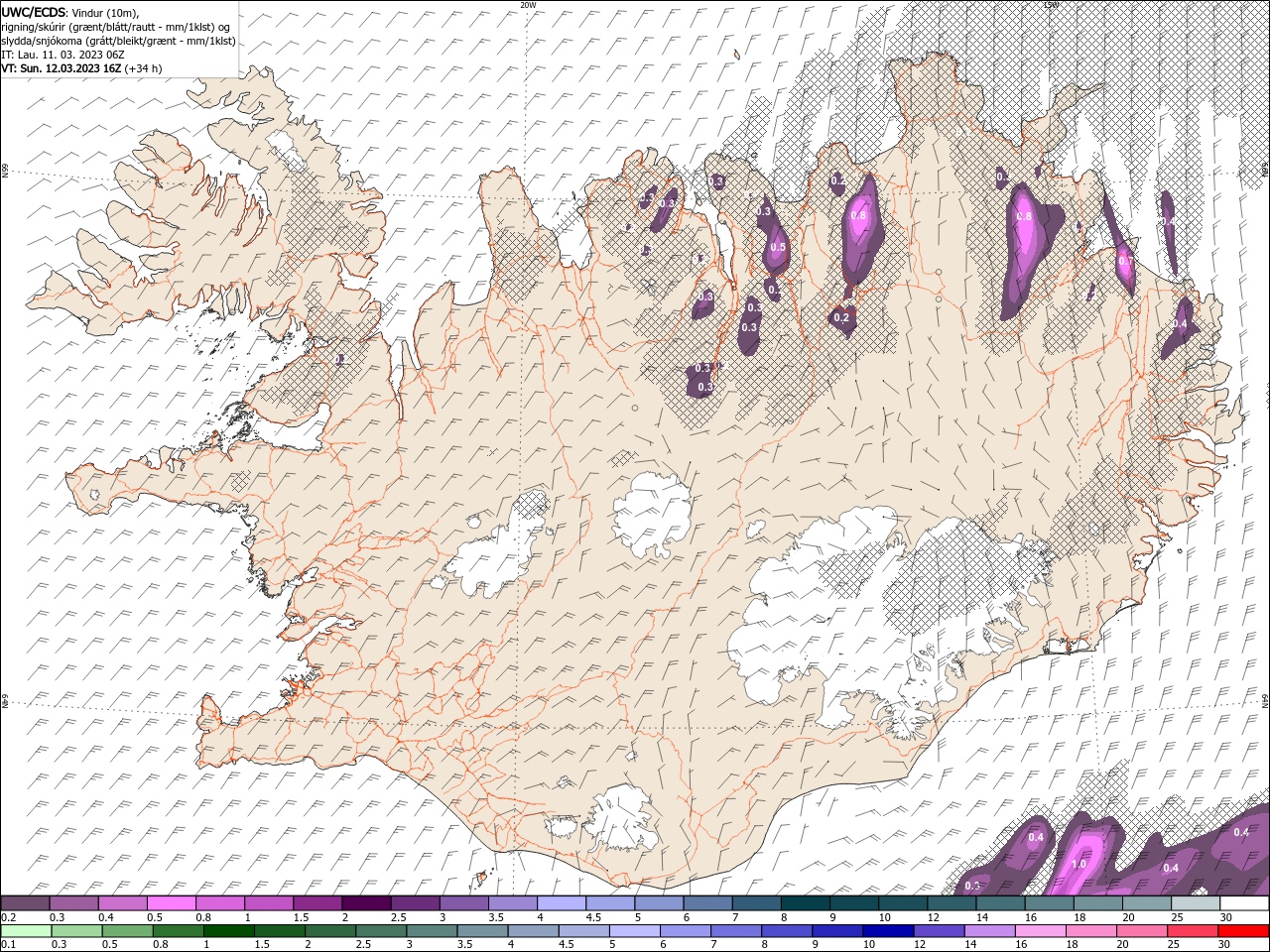Viewport: 1270px width, 952px height.
Task: Click the hot pink swatch labeled 20 in rain legend
Action: [x=1142, y=930]
